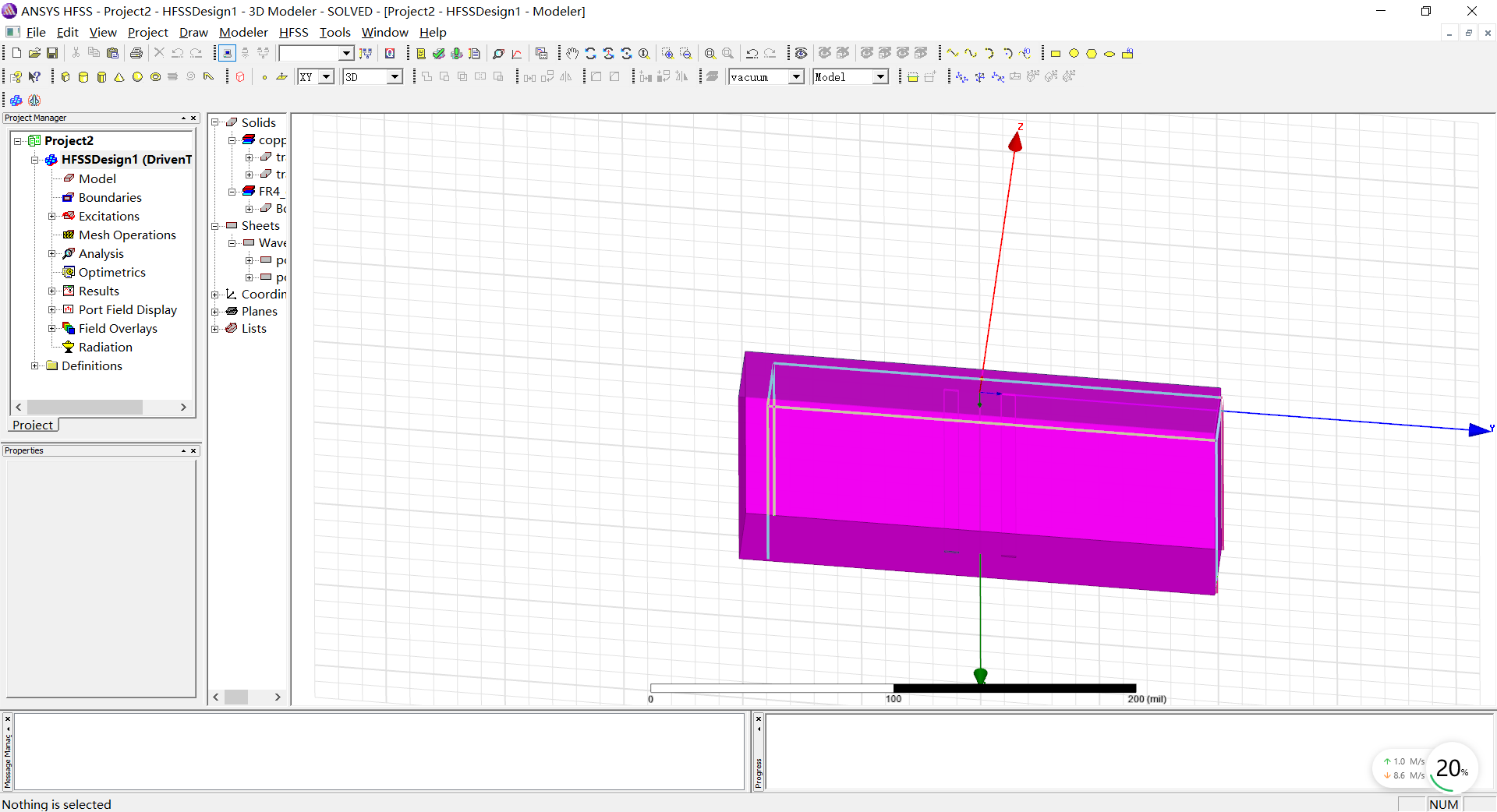Select the Draw Arc tool

pyautogui.click(x=989, y=53)
